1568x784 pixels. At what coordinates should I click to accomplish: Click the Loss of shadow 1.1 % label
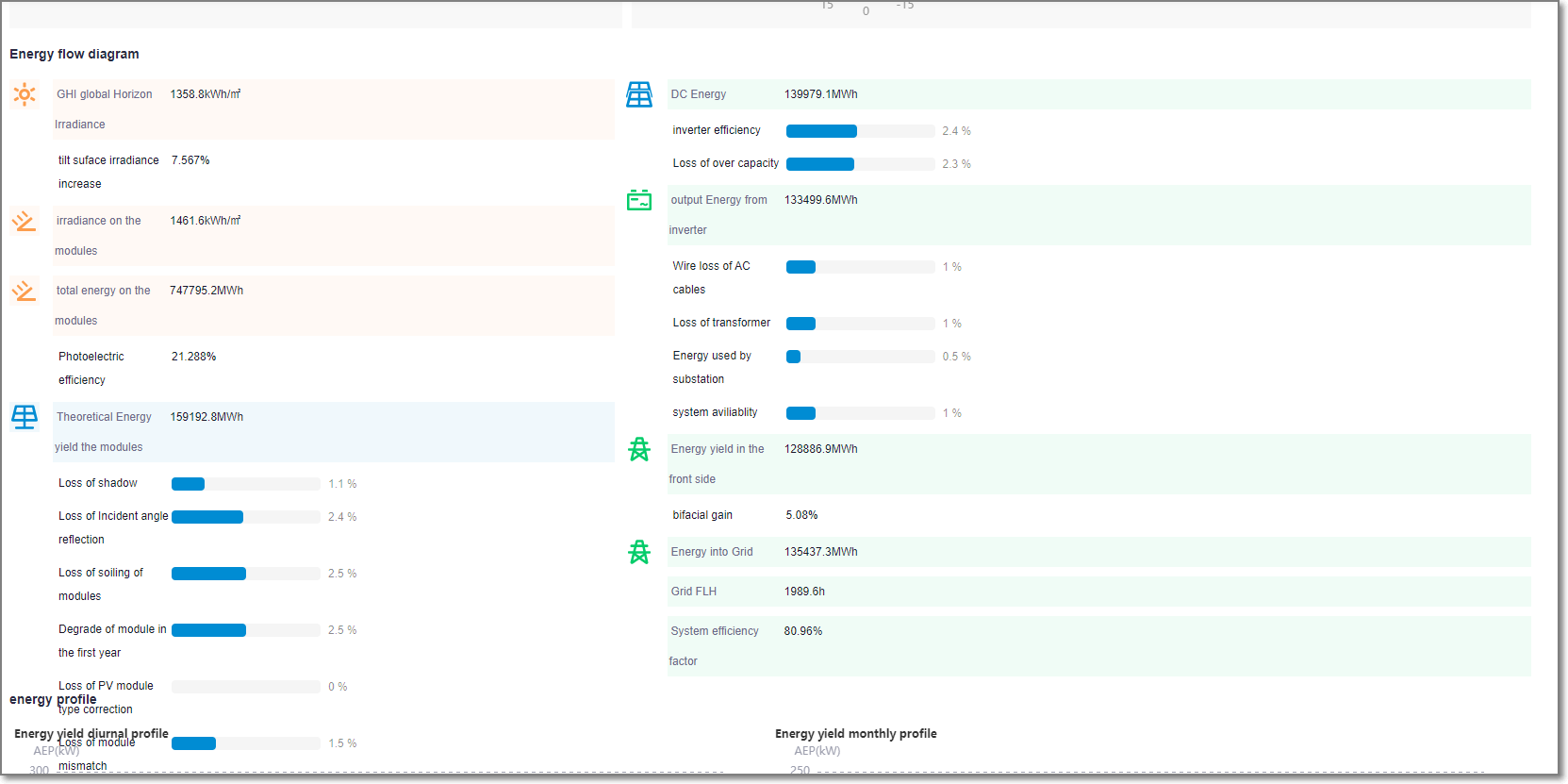pos(342,484)
